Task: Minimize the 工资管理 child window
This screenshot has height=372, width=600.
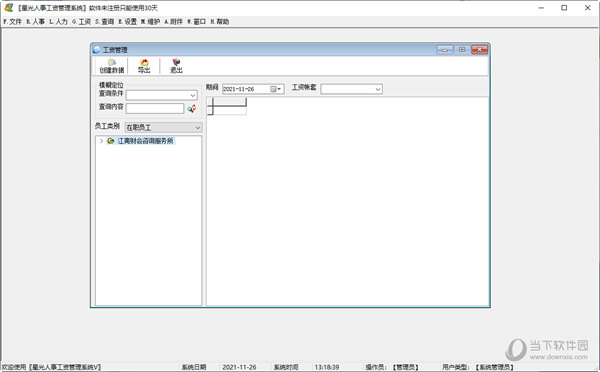Action: pos(445,50)
